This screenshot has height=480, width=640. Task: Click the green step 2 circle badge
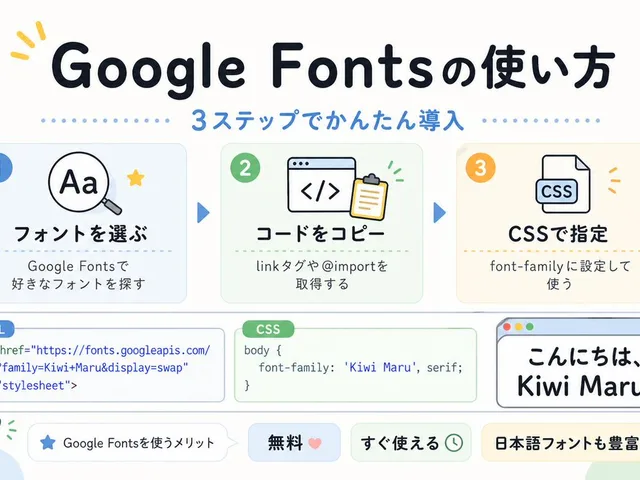pyautogui.click(x=245, y=168)
